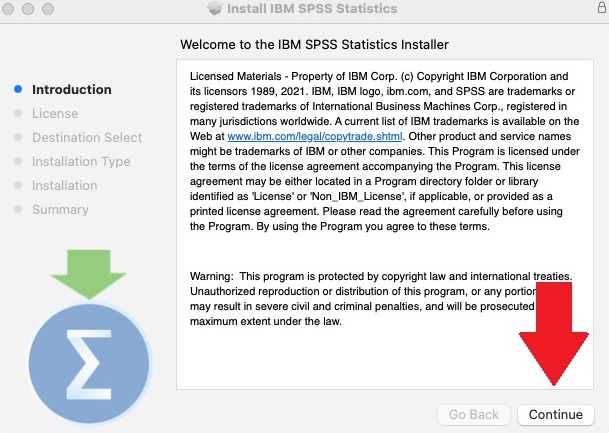Select the License step in sidebar
609x433 pixels.
54,113
